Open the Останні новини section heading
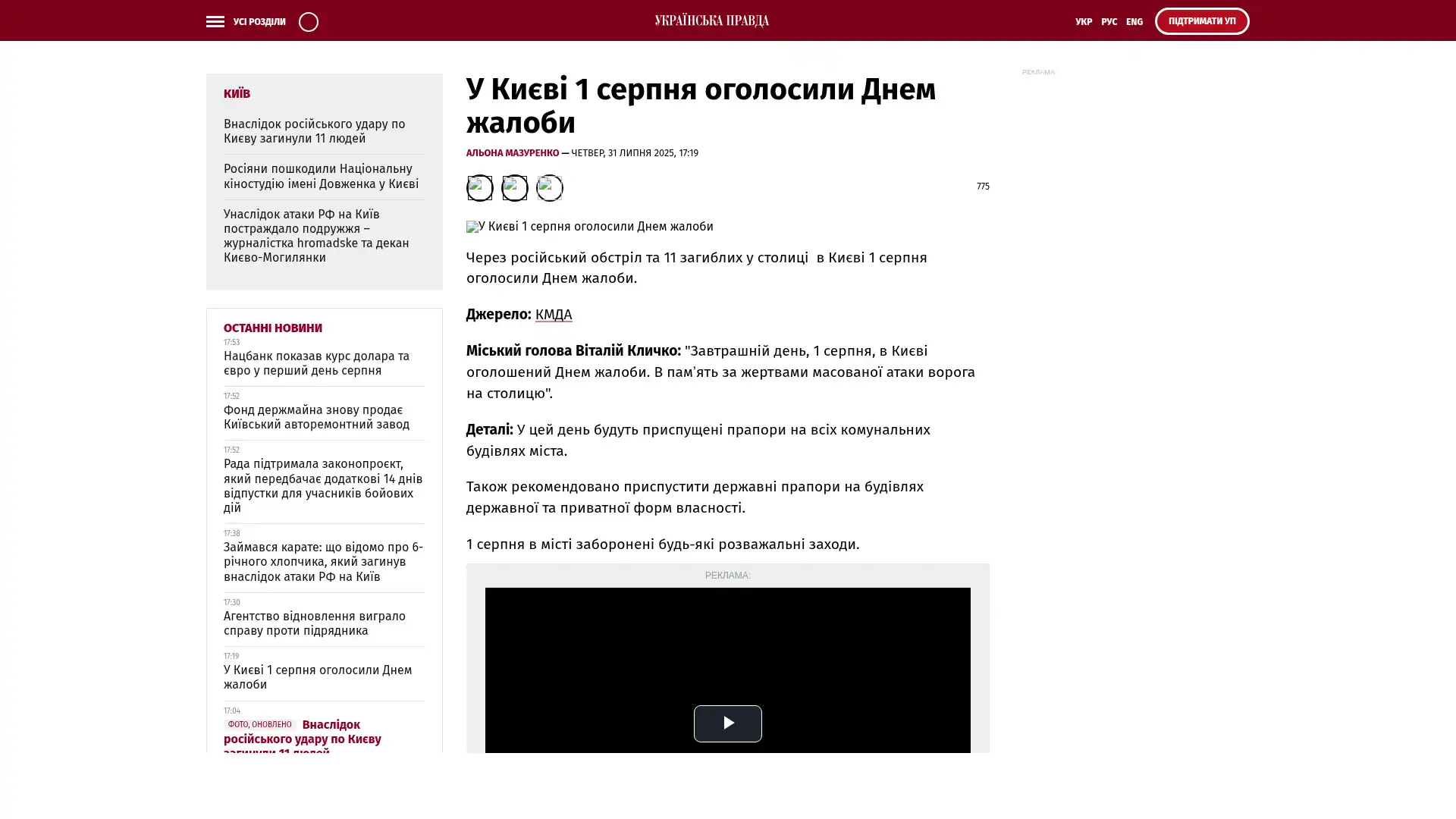Image resolution: width=1456 pixels, height=819 pixels. (272, 328)
